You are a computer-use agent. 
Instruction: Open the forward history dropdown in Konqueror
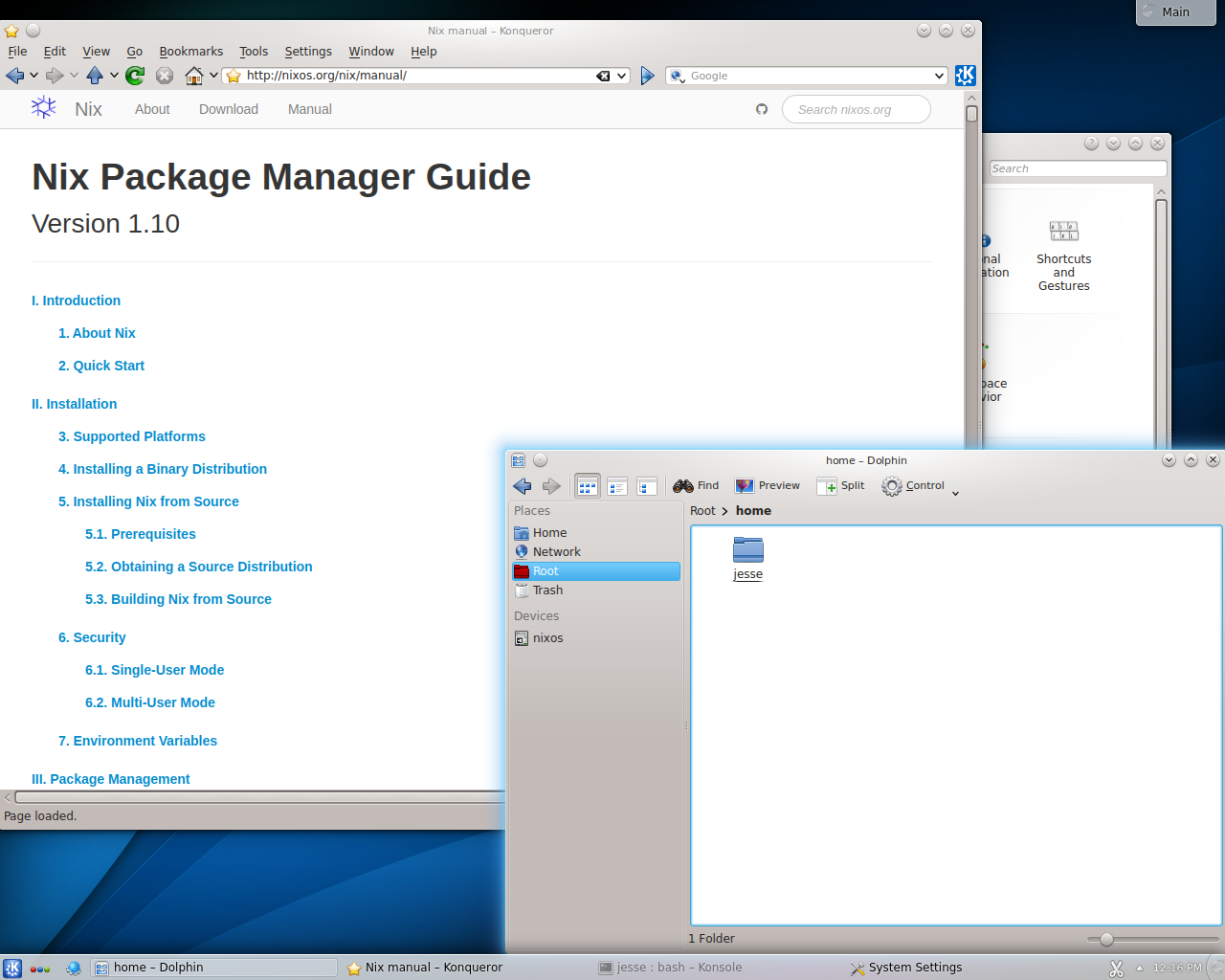(x=75, y=76)
